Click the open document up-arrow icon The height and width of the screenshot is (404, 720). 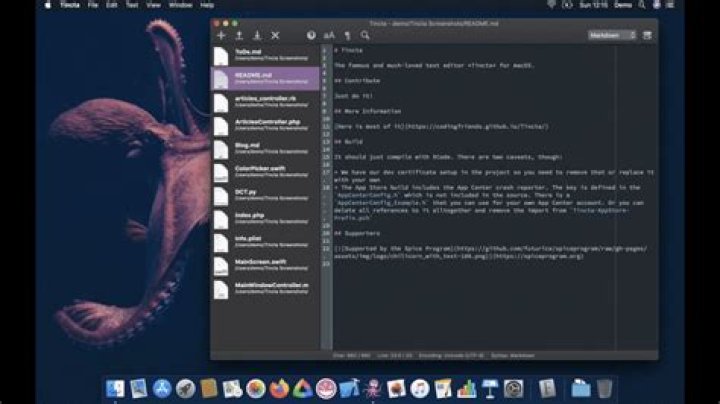tap(239, 35)
